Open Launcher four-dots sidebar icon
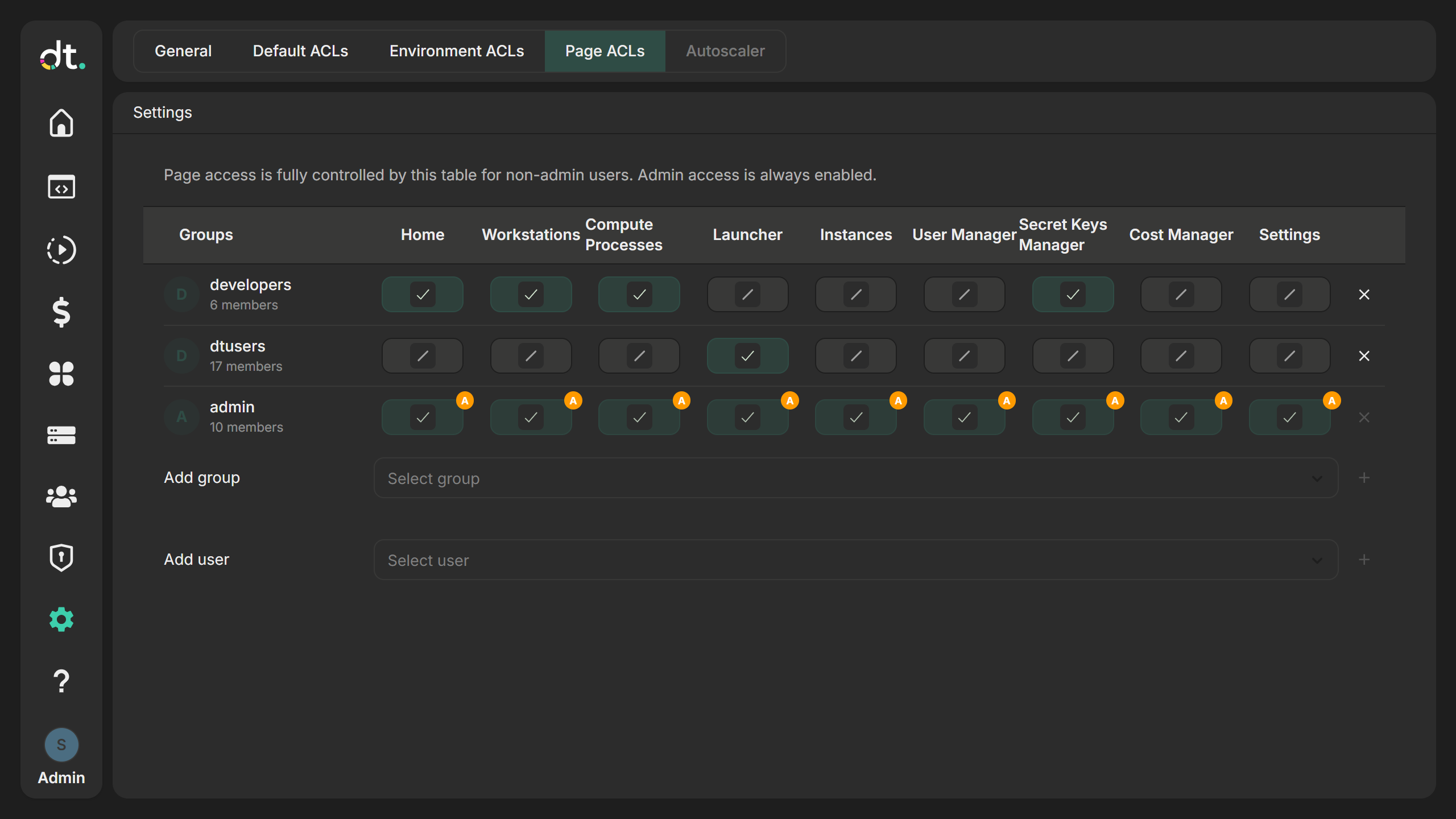The width and height of the screenshot is (1456, 819). point(61,374)
